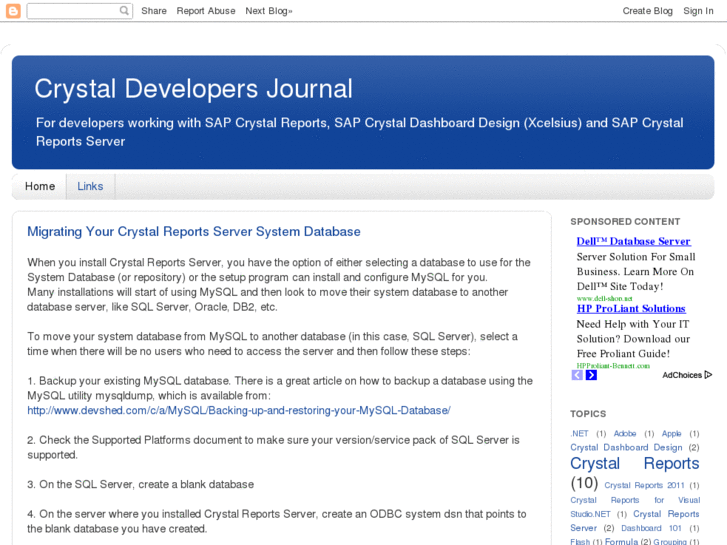727x545 pixels.
Task: Open the devshed MySQL backup article link
Action: (239, 410)
